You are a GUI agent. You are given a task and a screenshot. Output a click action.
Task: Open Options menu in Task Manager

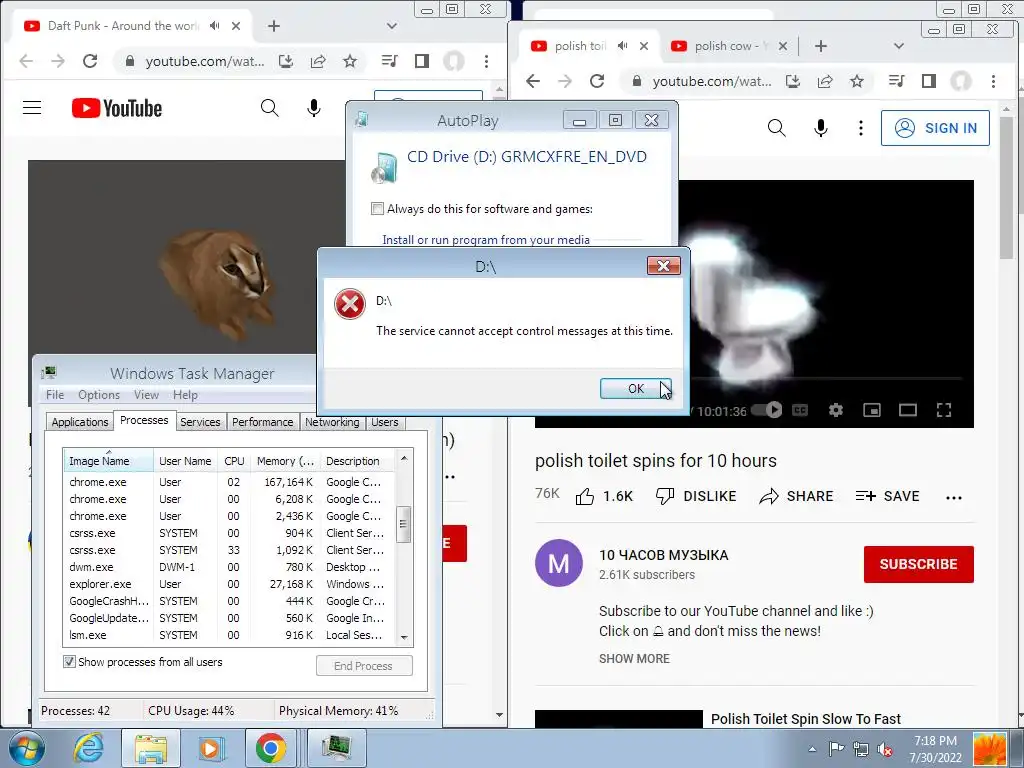tap(99, 394)
